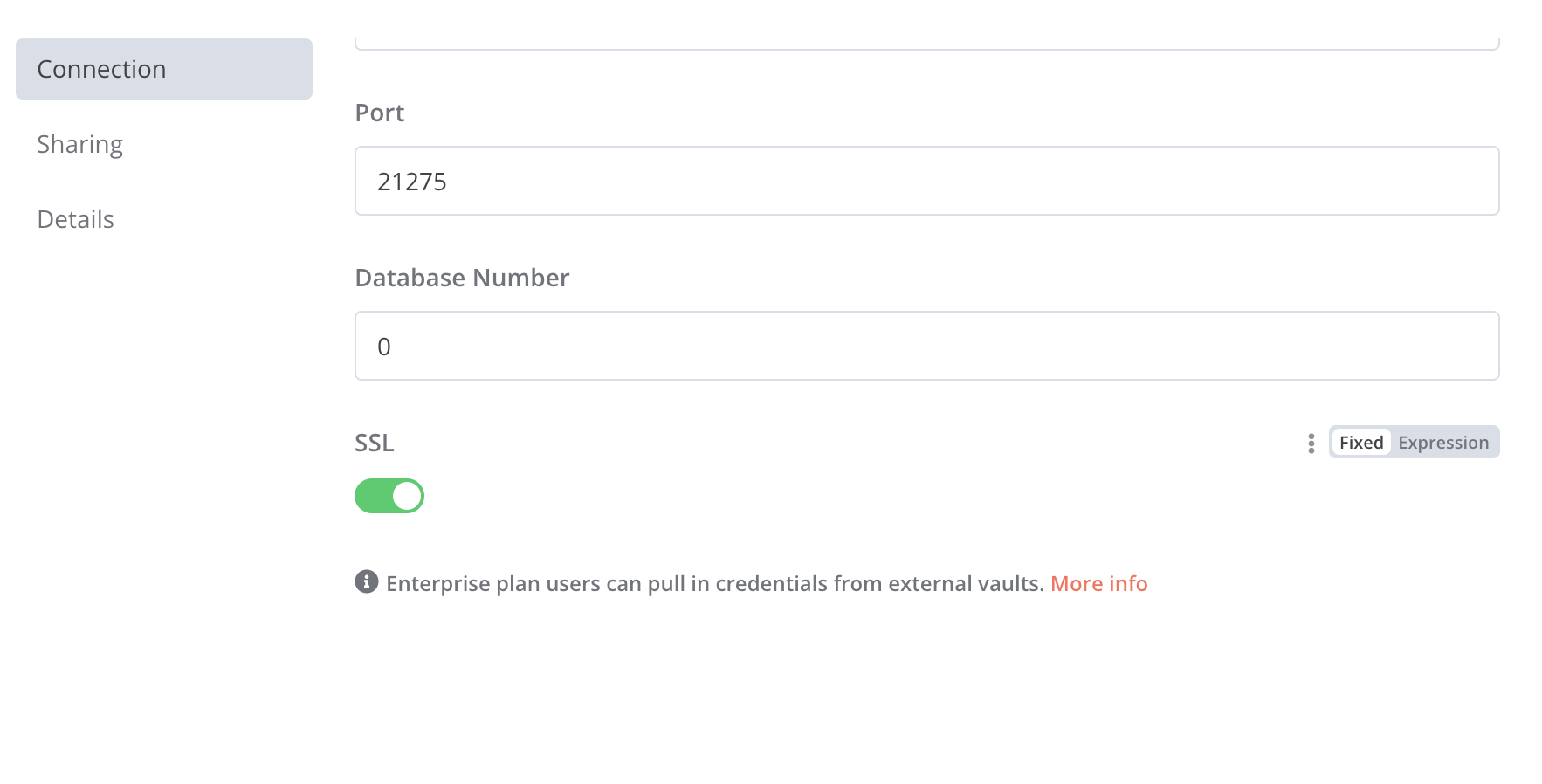1542x784 pixels.
Task: Click the Database Number label
Action: point(462,278)
